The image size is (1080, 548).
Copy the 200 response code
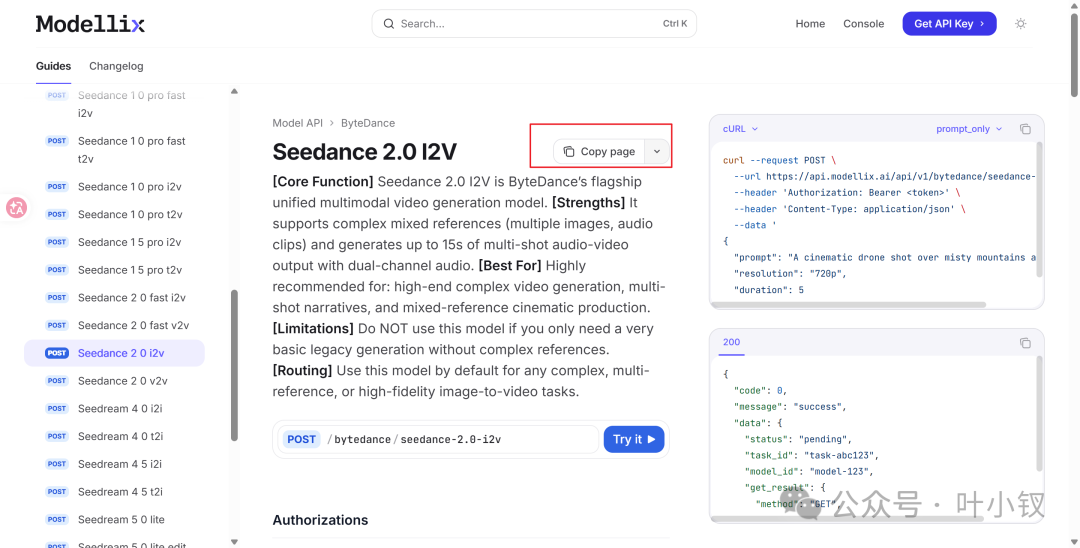(1025, 342)
